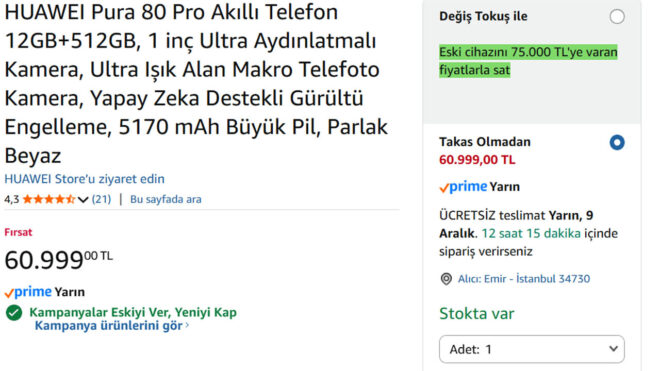
Task: Click Alıcı: Emir - İstanbul 34730 address
Action: click(524, 279)
